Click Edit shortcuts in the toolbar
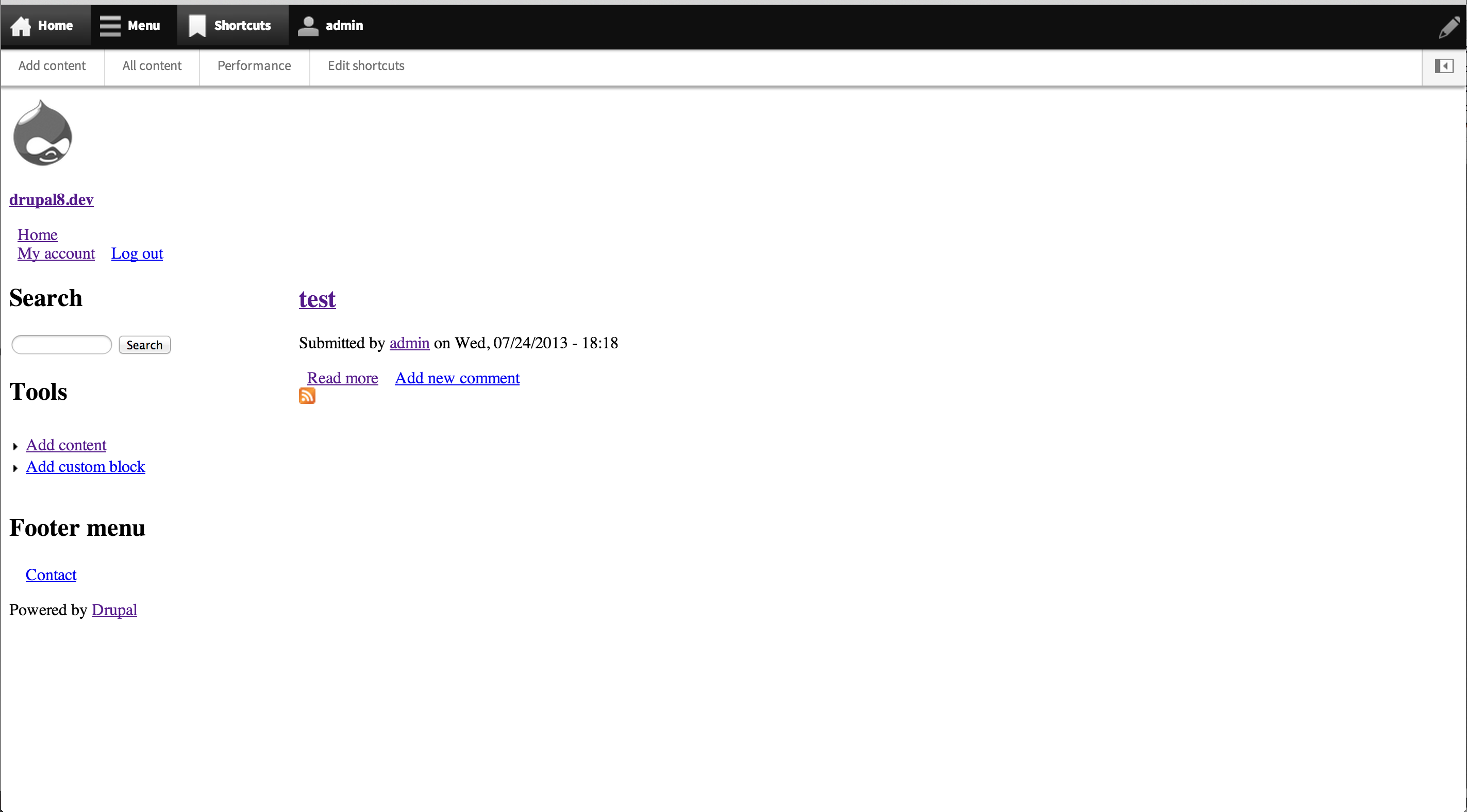 [x=365, y=66]
